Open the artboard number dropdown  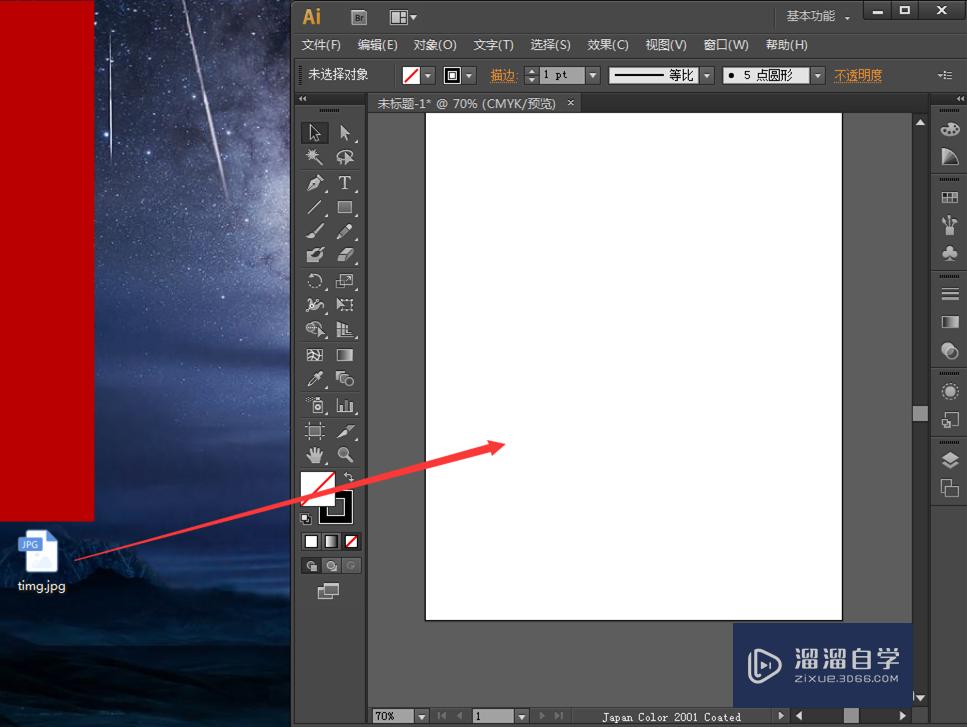(521, 717)
